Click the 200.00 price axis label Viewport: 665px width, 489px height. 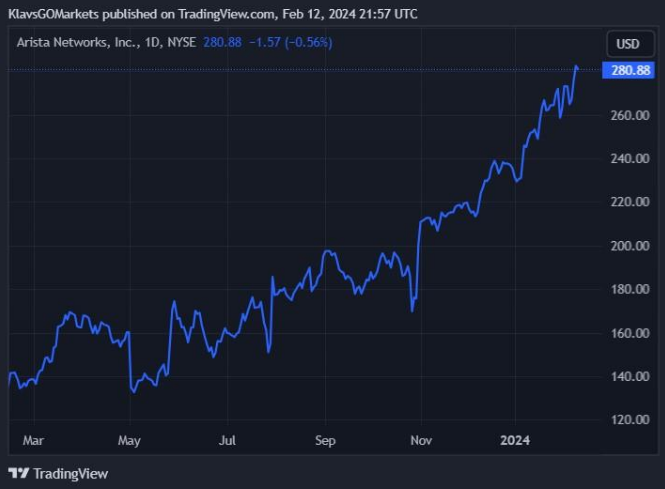point(630,246)
